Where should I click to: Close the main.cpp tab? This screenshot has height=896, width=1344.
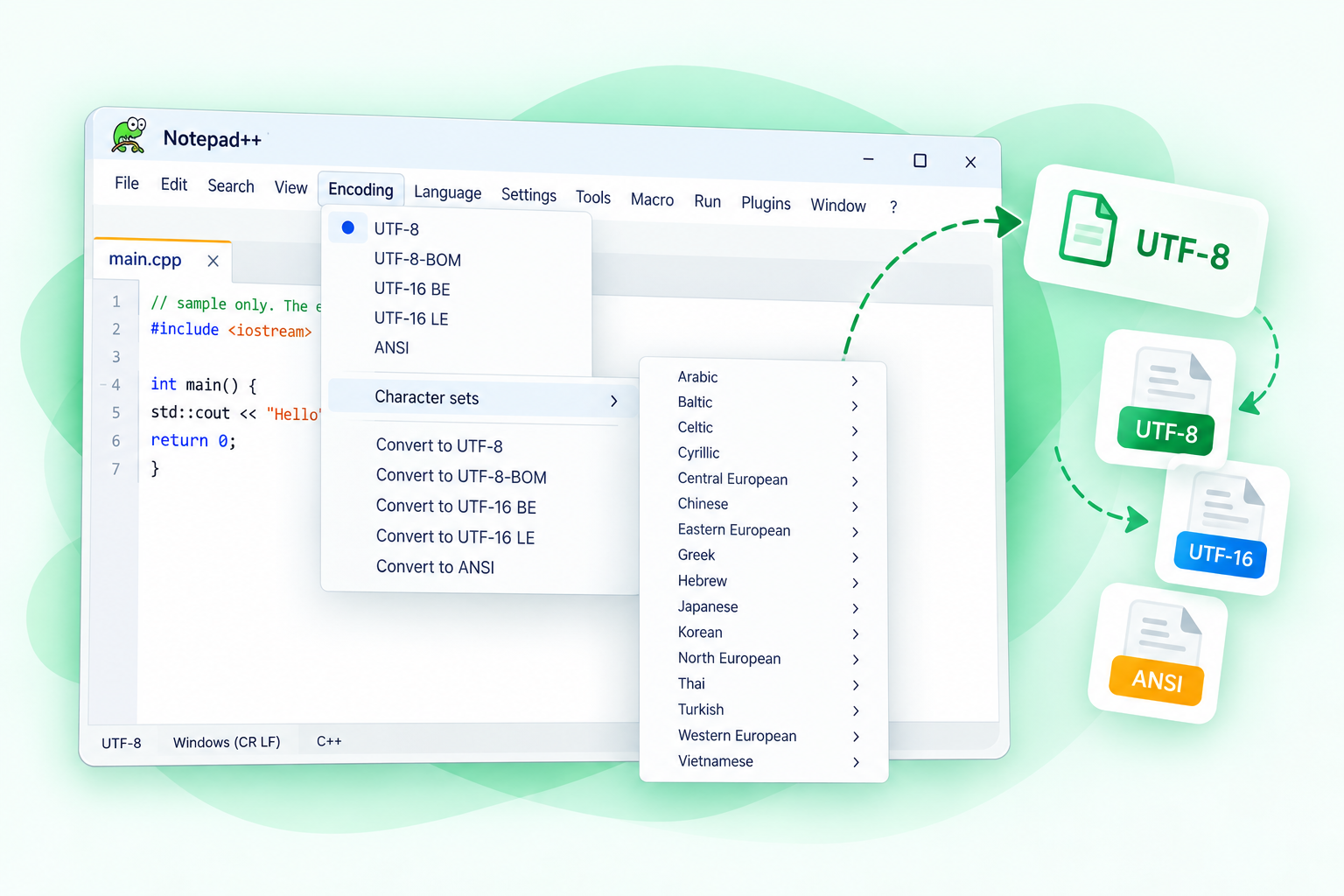point(213,261)
